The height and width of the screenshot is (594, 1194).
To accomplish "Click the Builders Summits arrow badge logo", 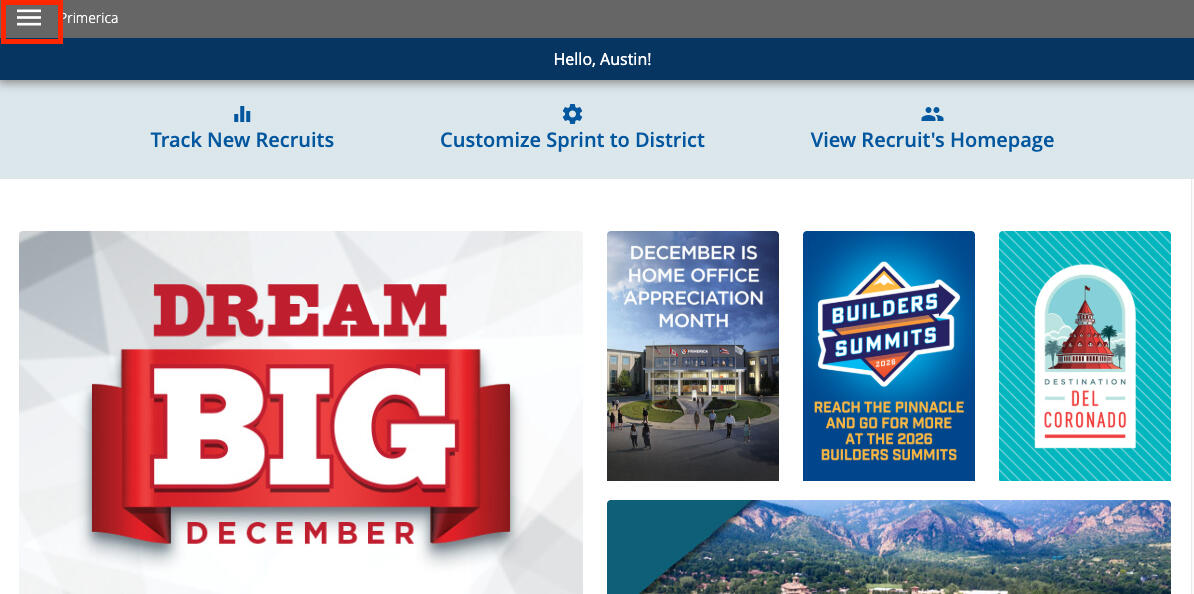I will pos(888,324).
